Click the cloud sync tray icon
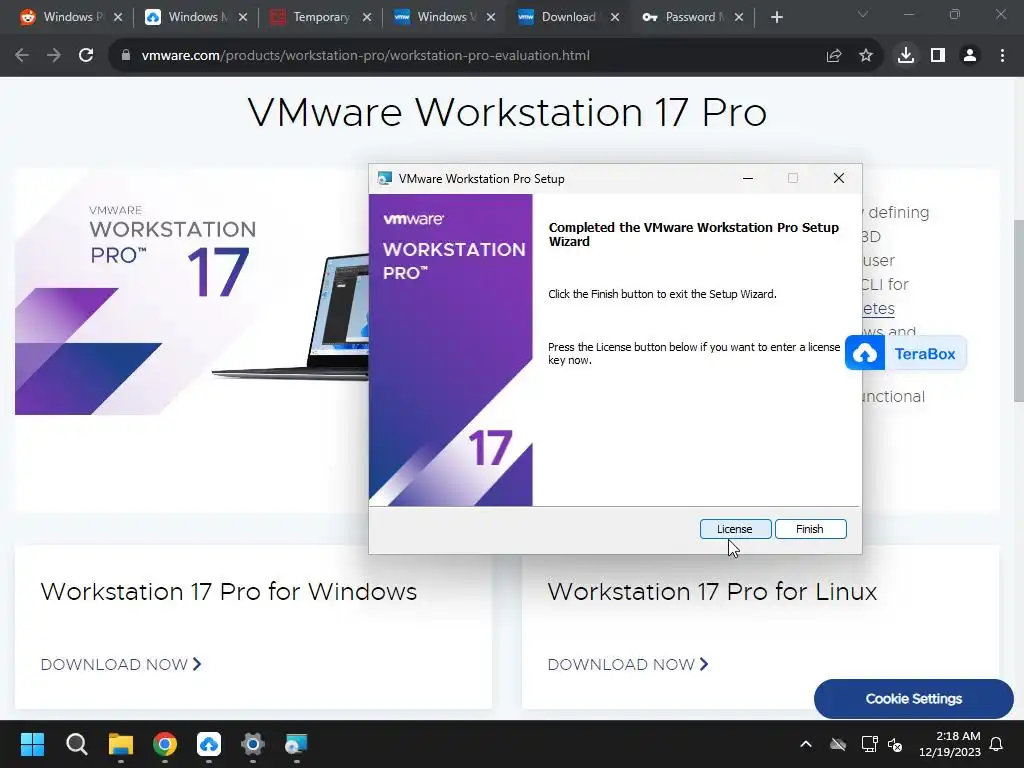1024x768 pixels. pyautogui.click(x=838, y=744)
